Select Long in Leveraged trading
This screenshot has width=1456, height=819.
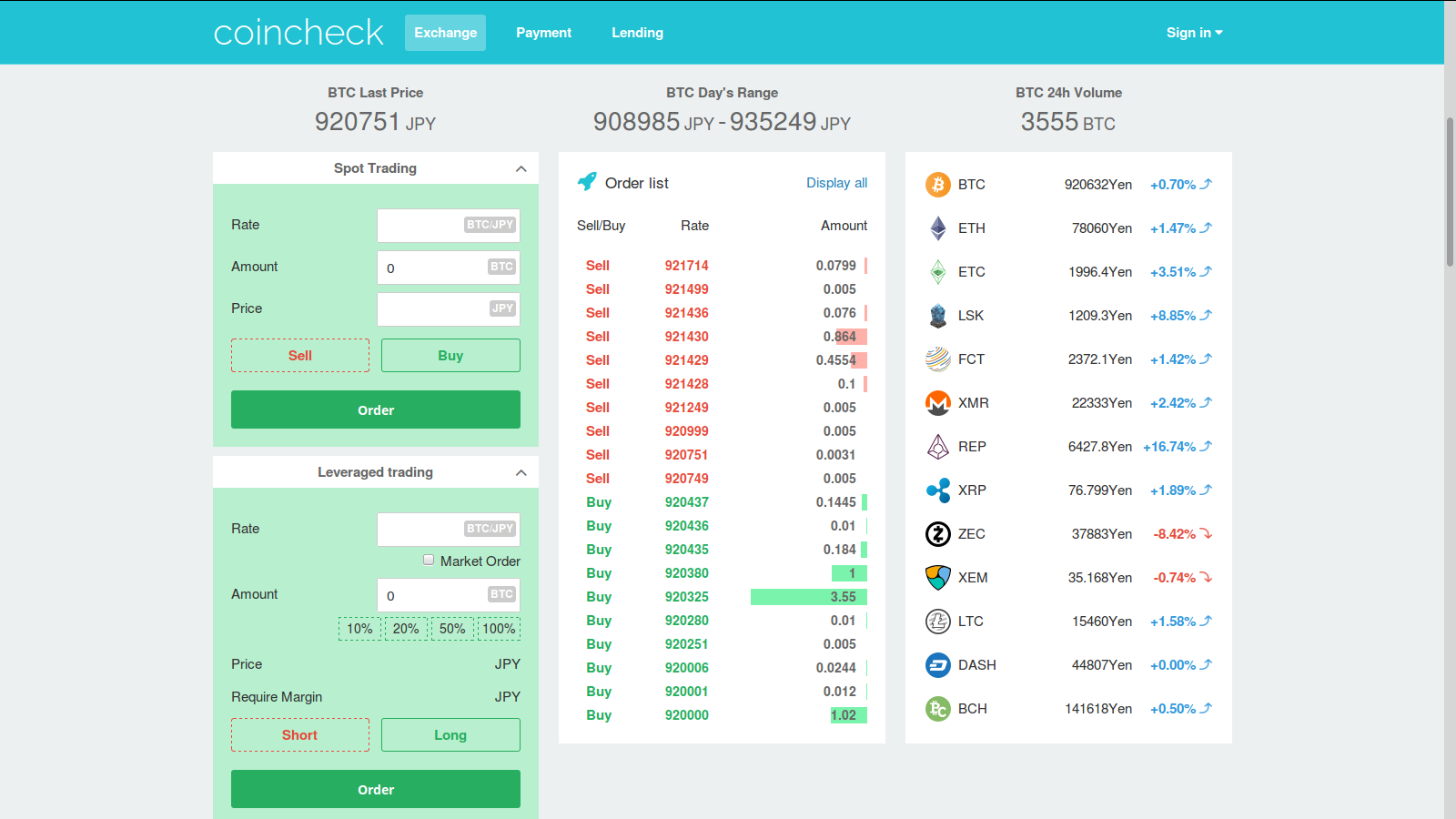pos(450,735)
